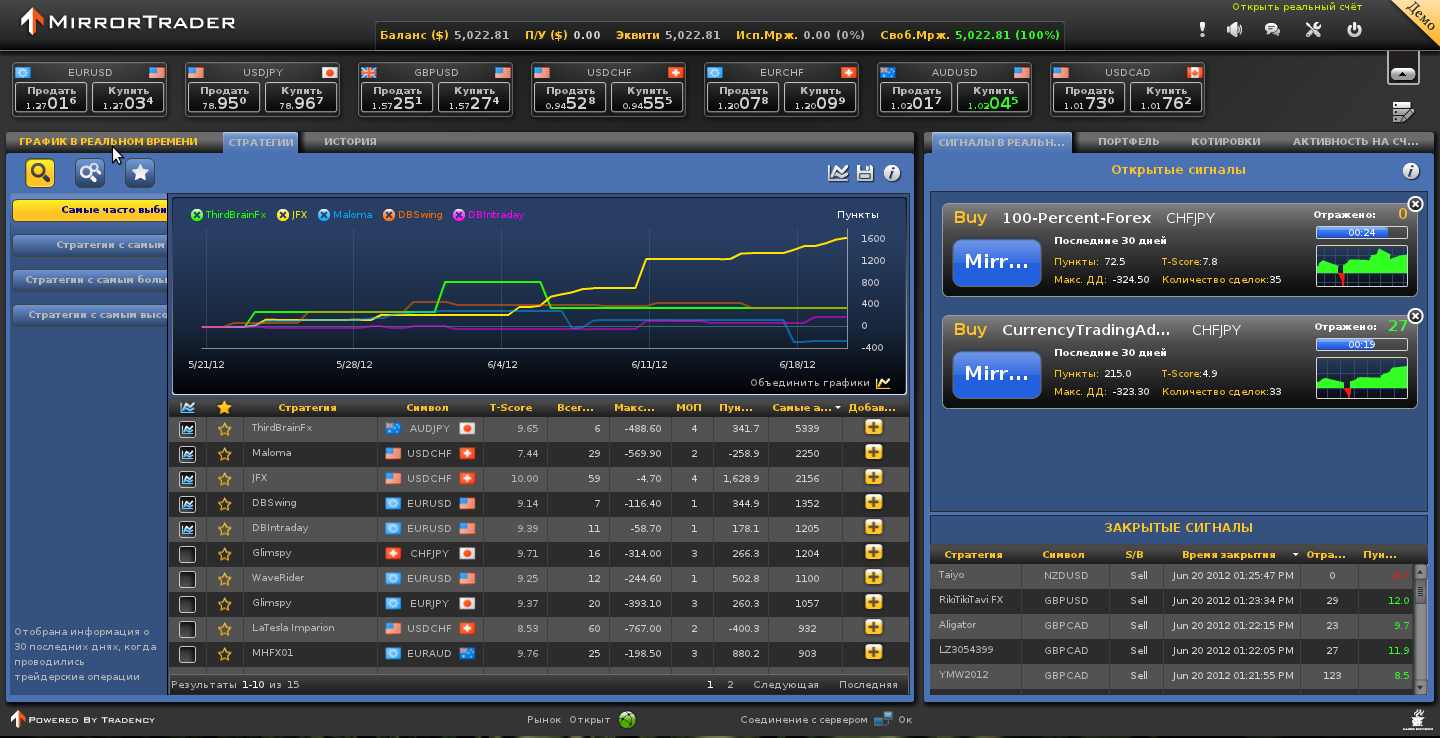Select the magnifier search strategies icon
1440x738 pixels.
(40, 173)
